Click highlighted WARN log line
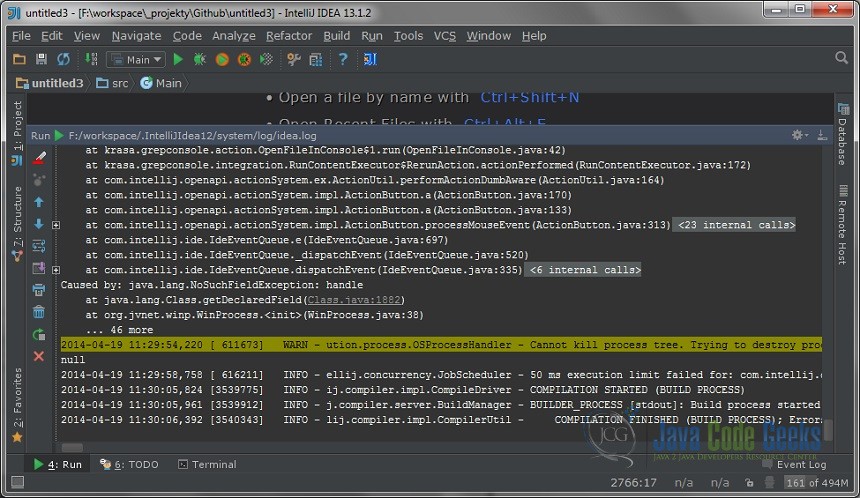 [x=441, y=345]
